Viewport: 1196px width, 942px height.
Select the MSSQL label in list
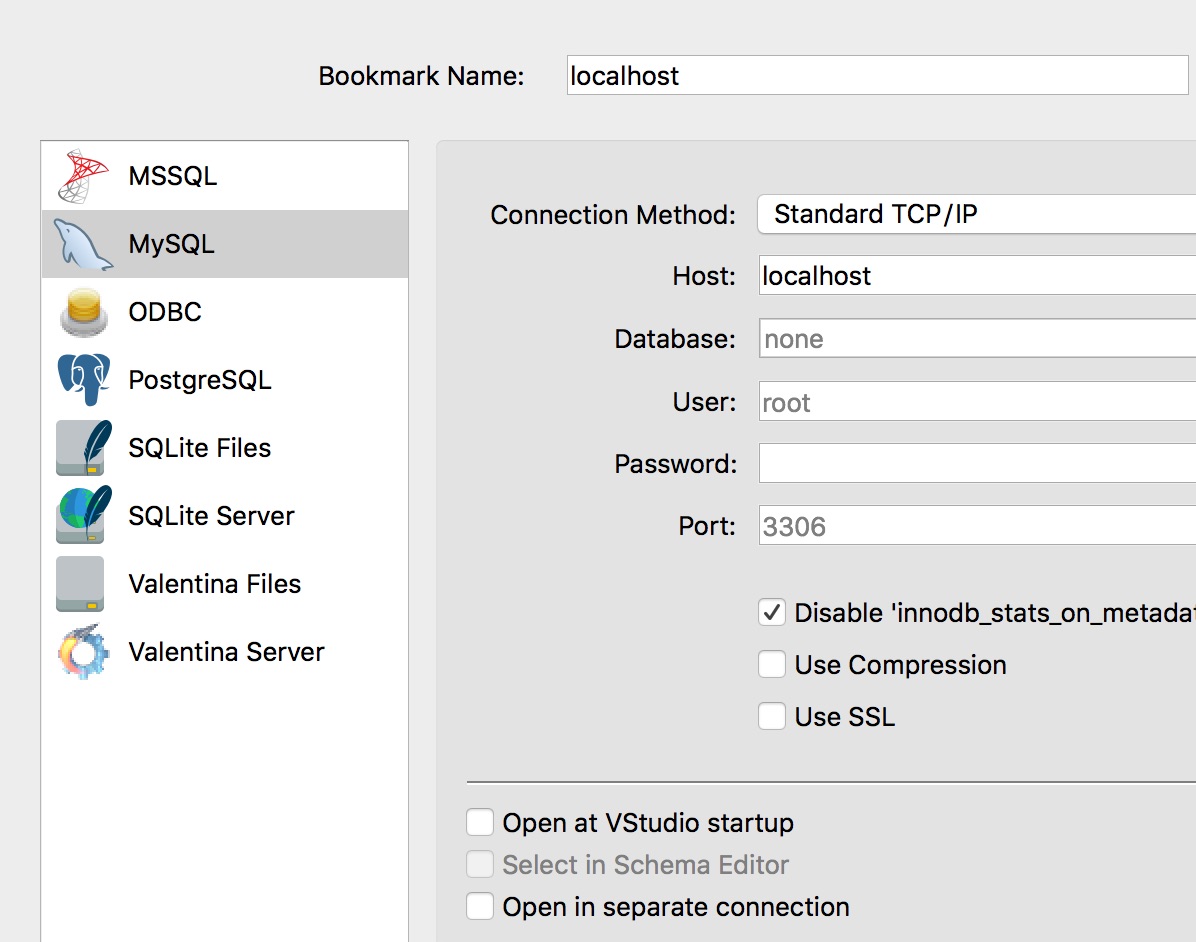[172, 176]
